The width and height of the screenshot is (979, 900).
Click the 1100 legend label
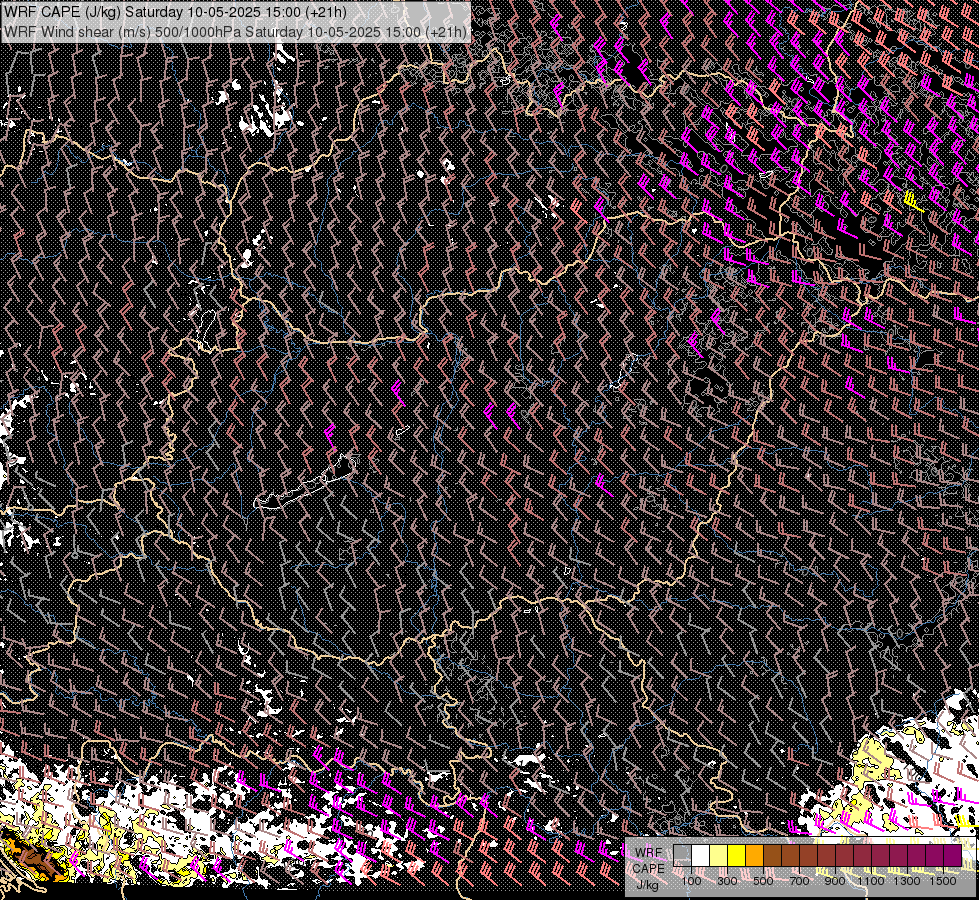tap(871, 881)
